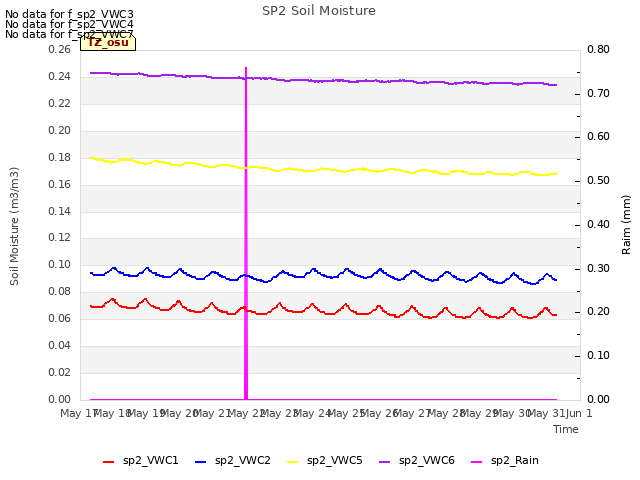640x480 pixels.
Task: Click the sp2_VWC5 yellow legend swatch
Action: point(293,462)
